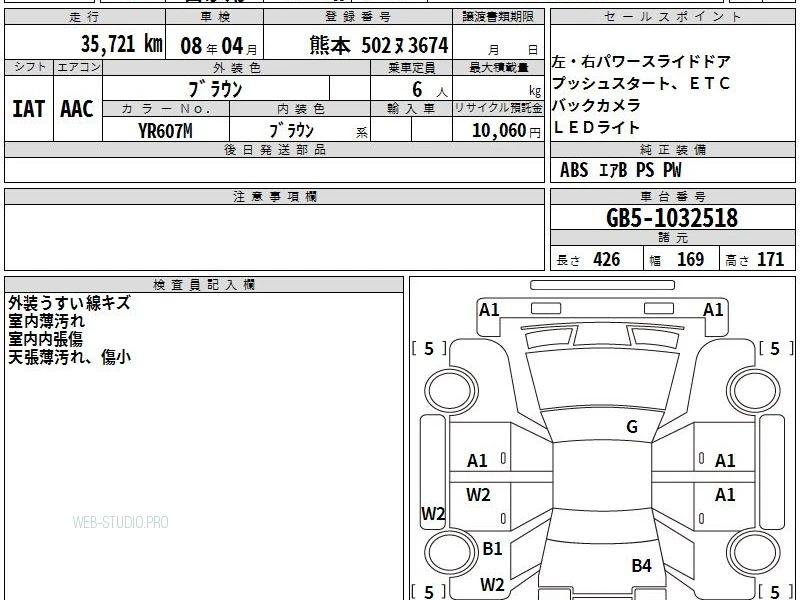Select the inspection date 08年04月
The image size is (800, 600).
coord(219,46)
